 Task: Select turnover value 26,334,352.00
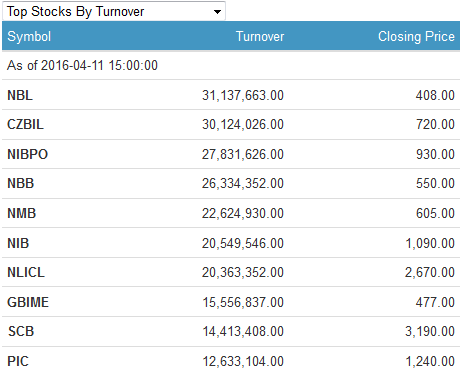243,184
